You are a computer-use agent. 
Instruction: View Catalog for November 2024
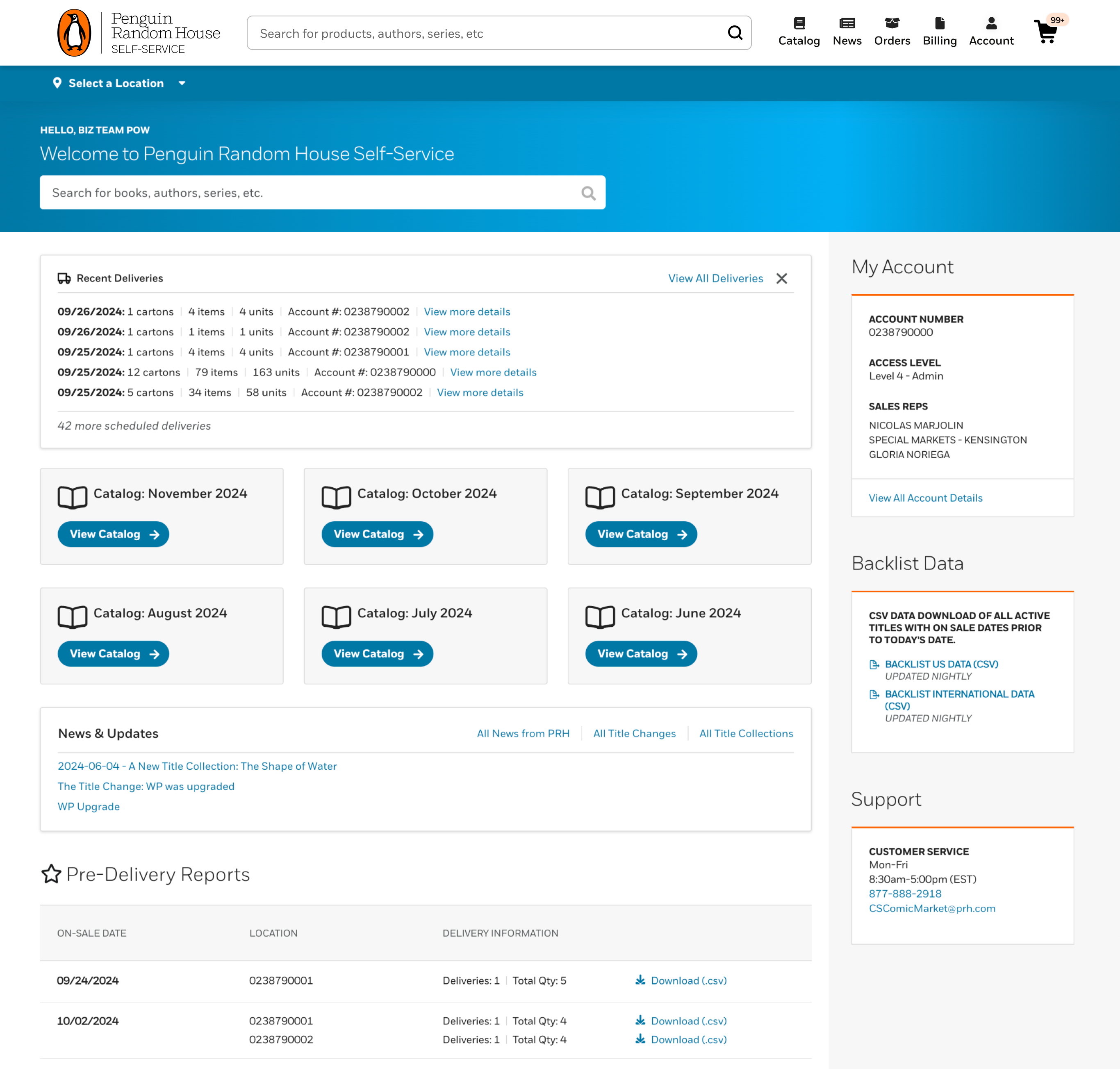pos(114,534)
